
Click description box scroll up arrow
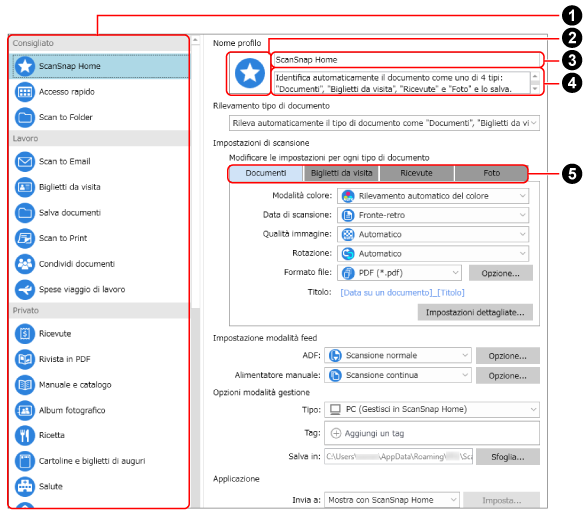coord(535,76)
